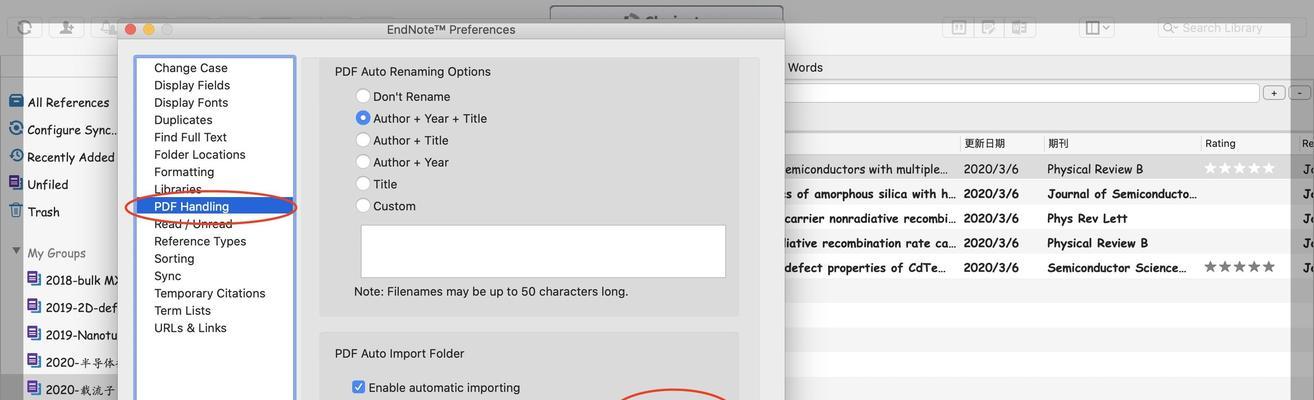Open Change Case preferences
Image resolution: width=1314 pixels, height=400 pixels.
(x=191, y=68)
